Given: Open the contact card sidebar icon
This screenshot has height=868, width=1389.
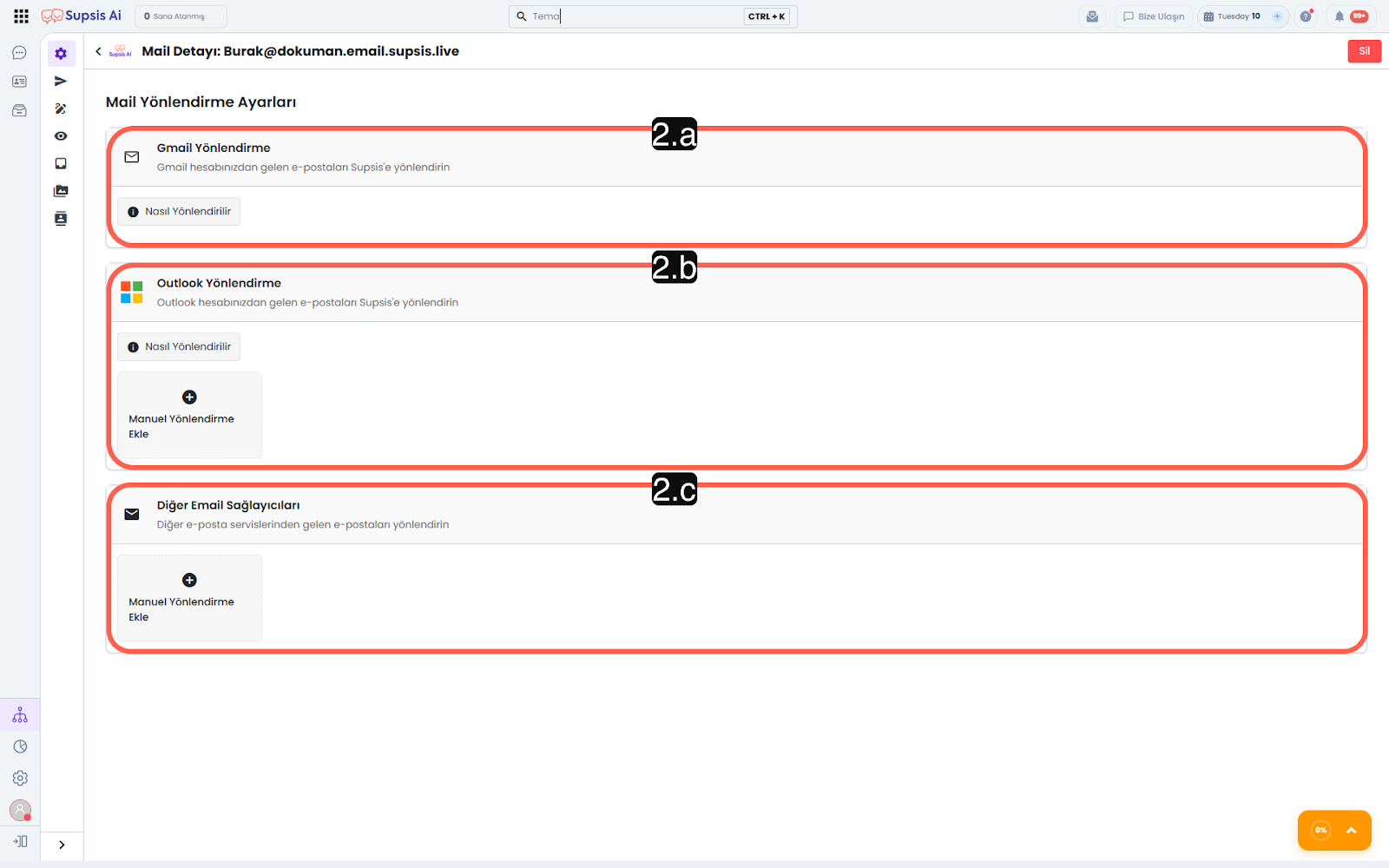Looking at the screenshot, I should tap(19, 82).
